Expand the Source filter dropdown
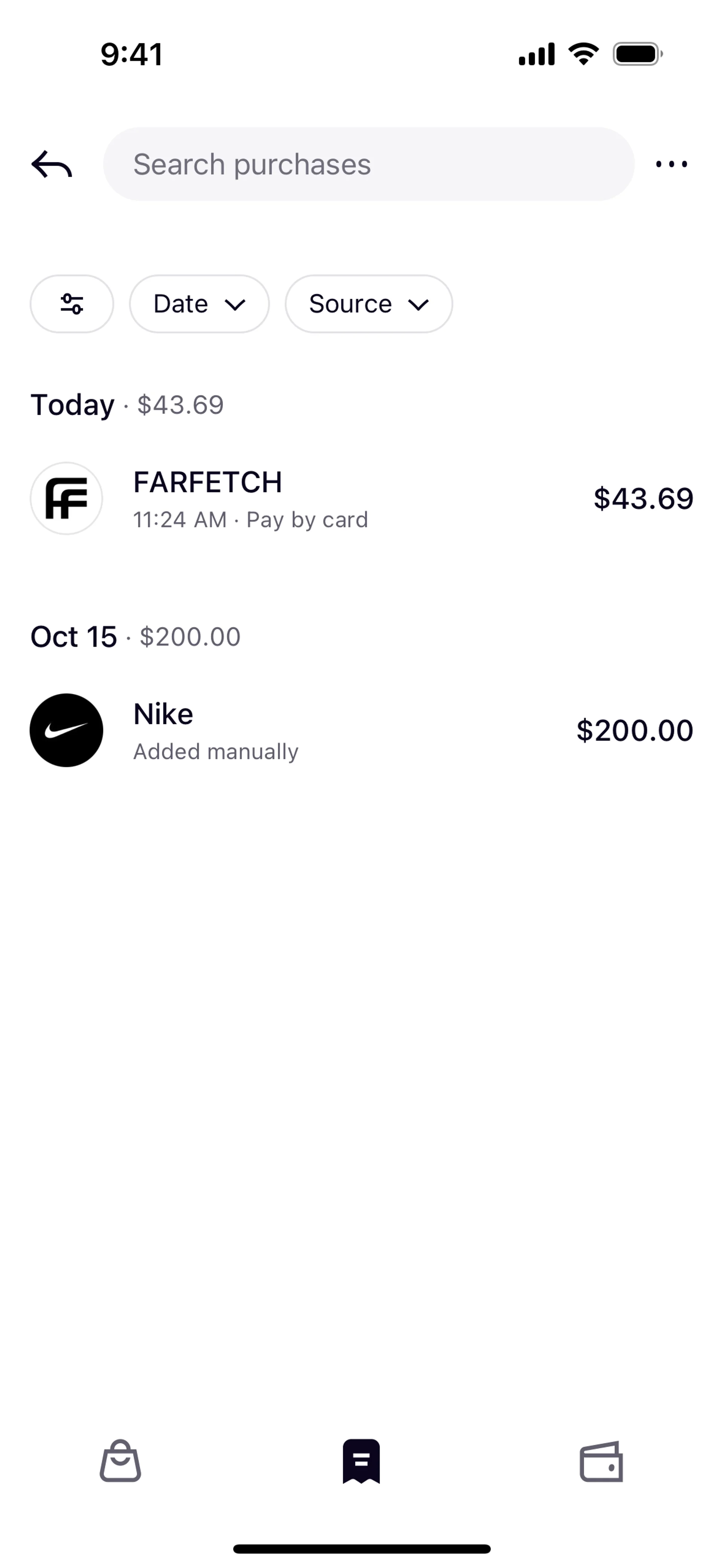 coord(369,304)
